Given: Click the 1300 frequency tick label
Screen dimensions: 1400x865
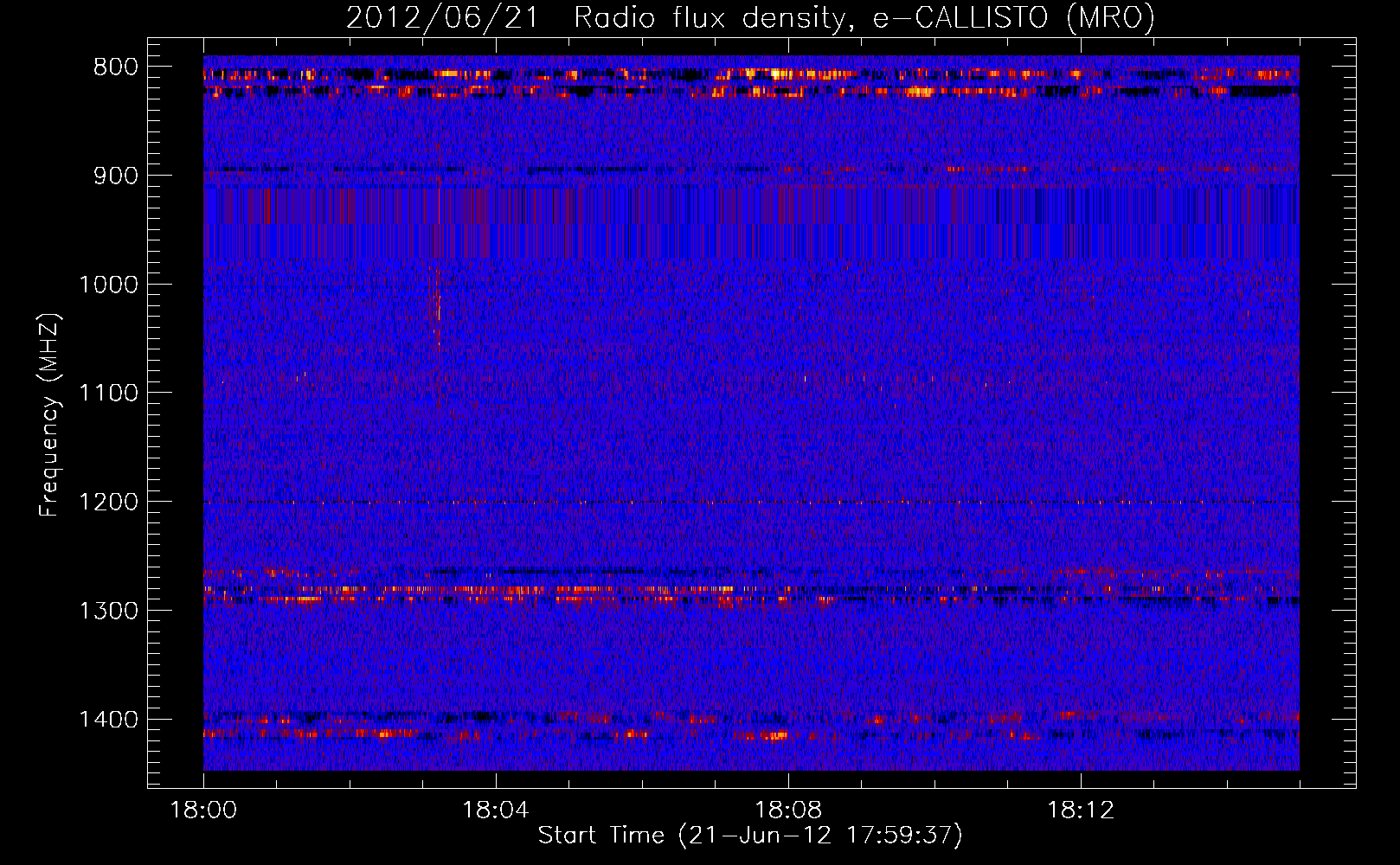Looking at the screenshot, I should 108,611.
